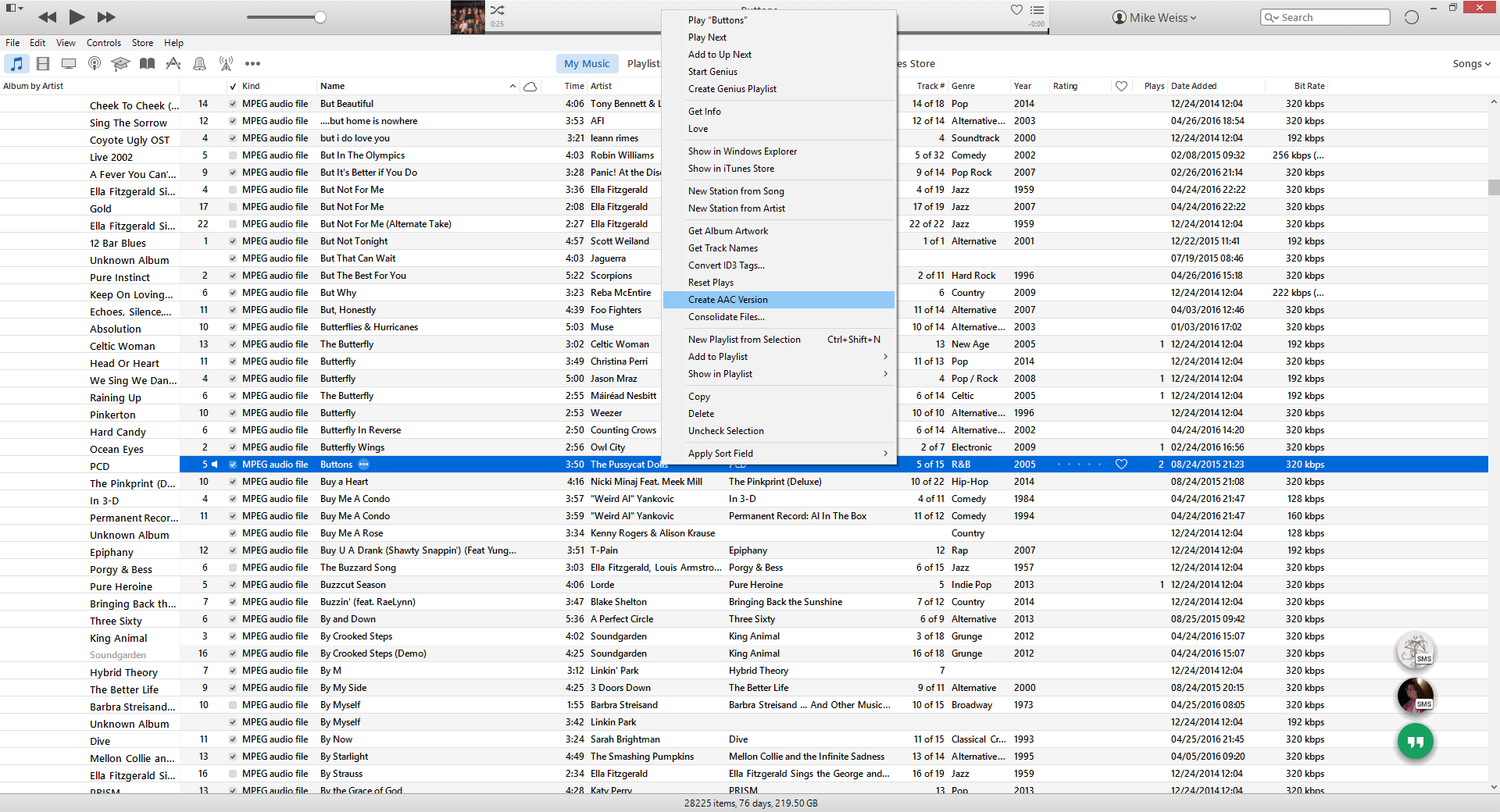Set star rating on the Buttons row

click(x=1079, y=464)
